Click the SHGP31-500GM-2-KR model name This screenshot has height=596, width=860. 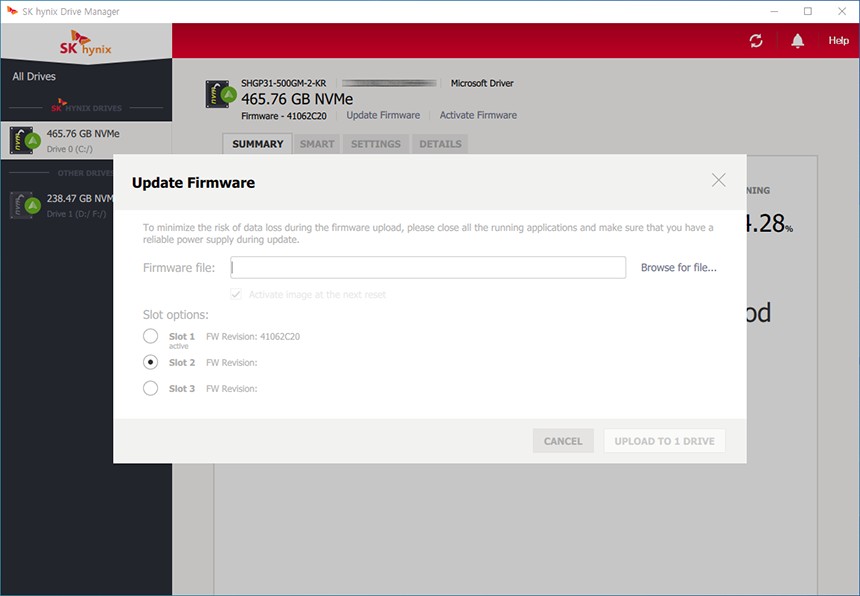tap(284, 83)
